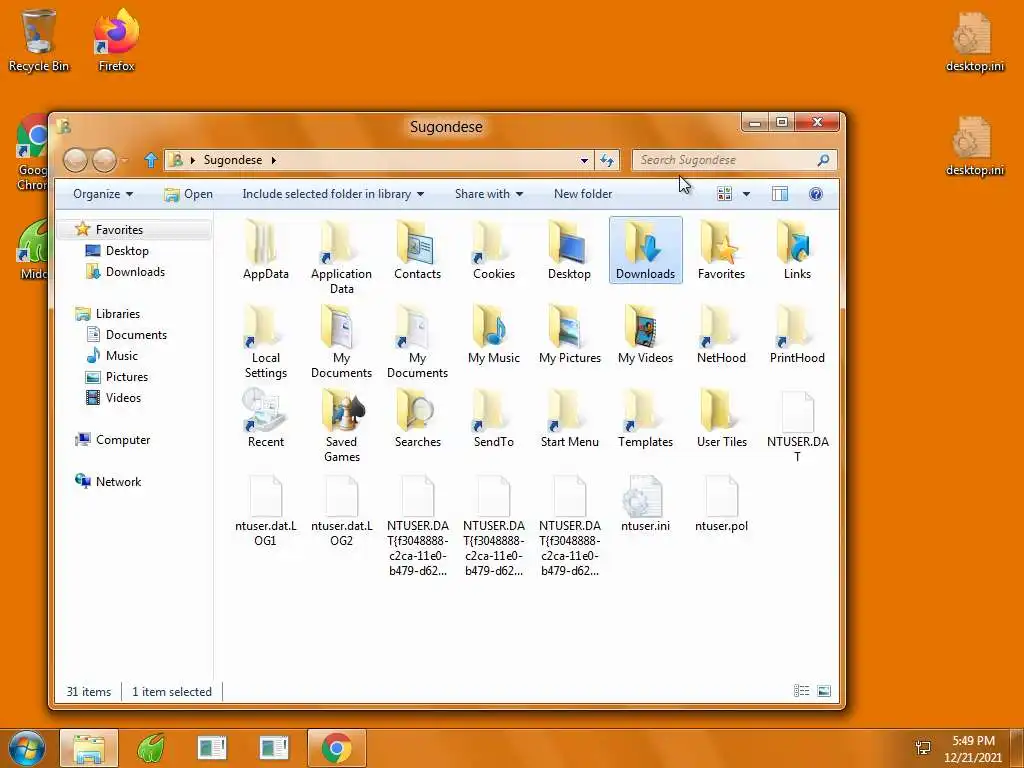Select the Desktop folder in file pane
Image resolution: width=1024 pixels, height=768 pixels.
click(569, 251)
